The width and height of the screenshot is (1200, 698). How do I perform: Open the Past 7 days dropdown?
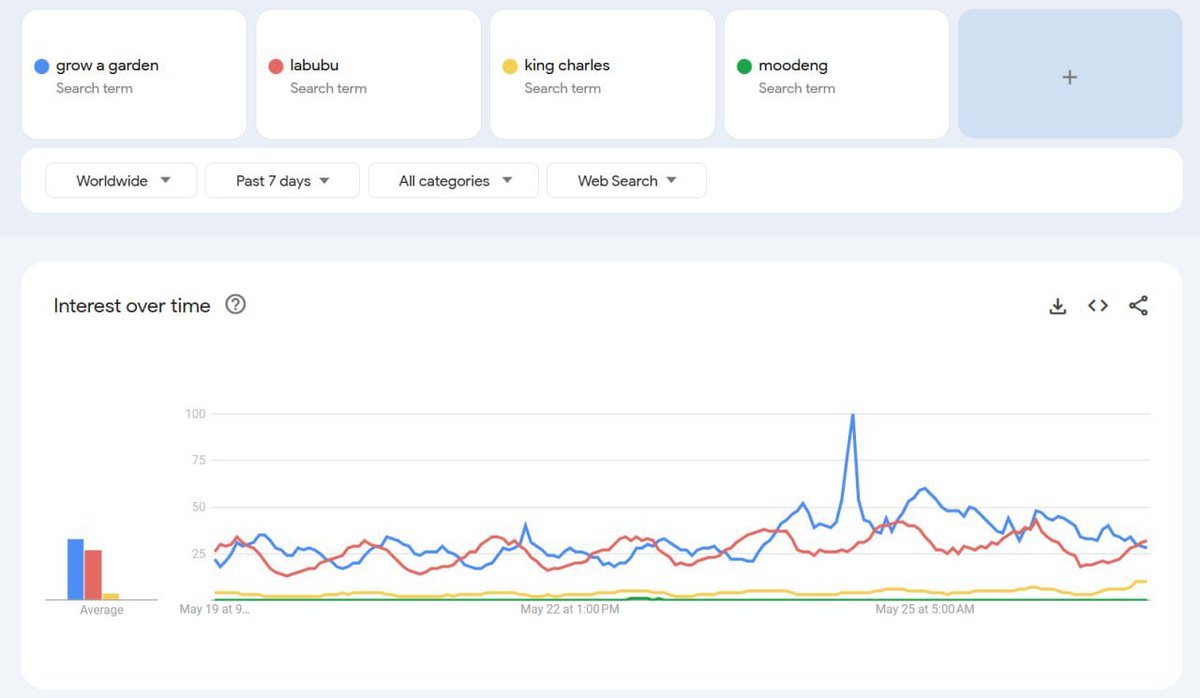coord(282,181)
